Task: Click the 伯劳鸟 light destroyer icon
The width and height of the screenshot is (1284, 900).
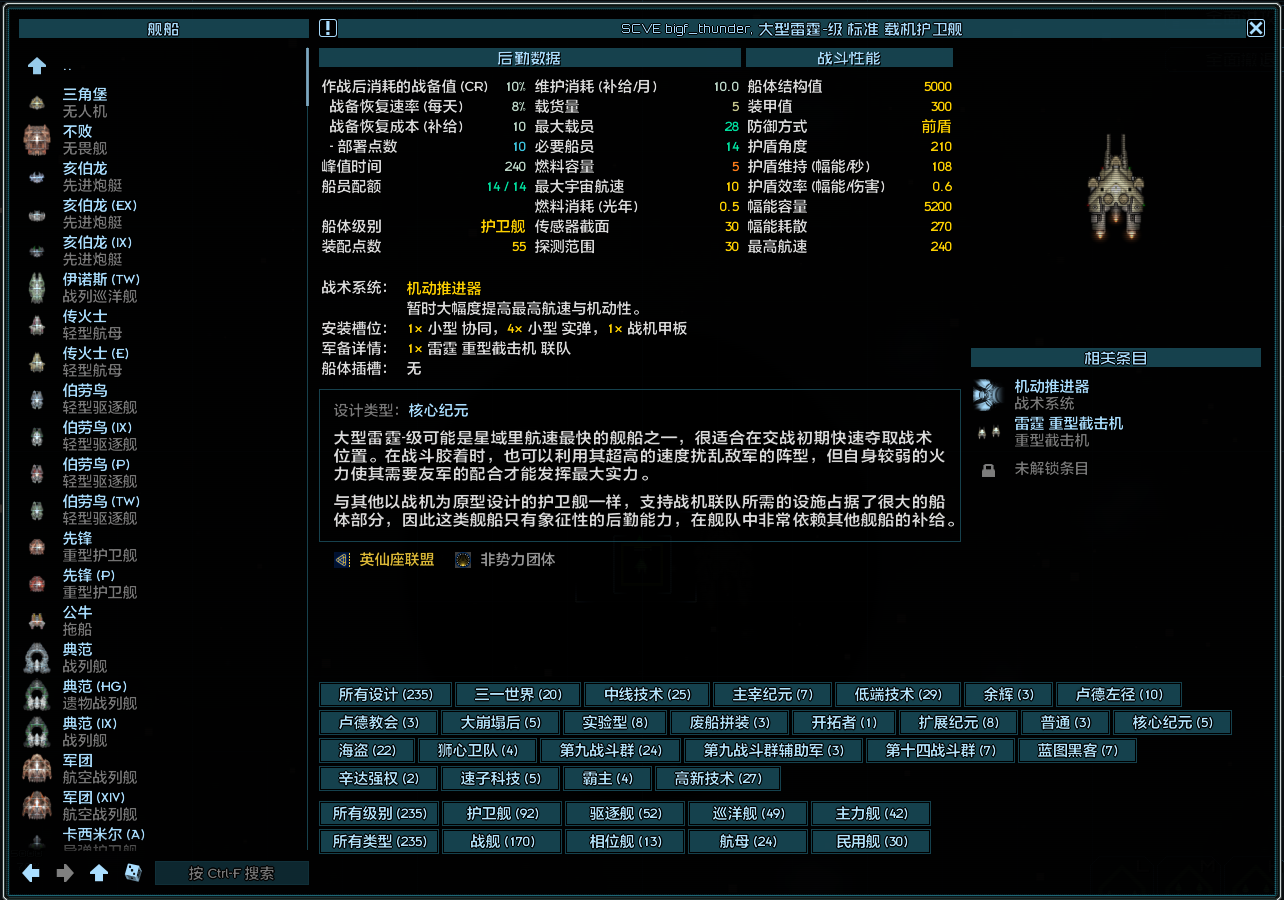Action: 37,399
